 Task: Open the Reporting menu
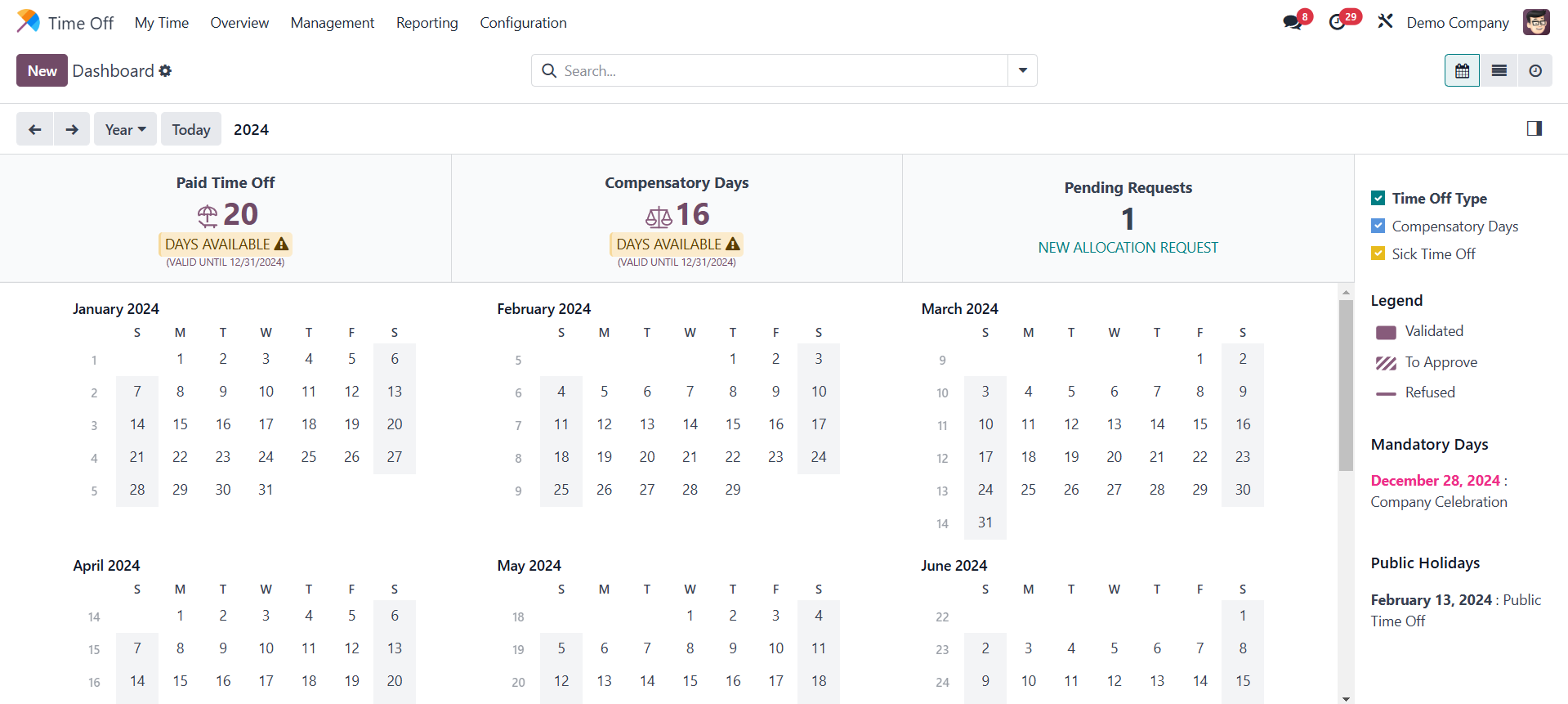(x=427, y=23)
